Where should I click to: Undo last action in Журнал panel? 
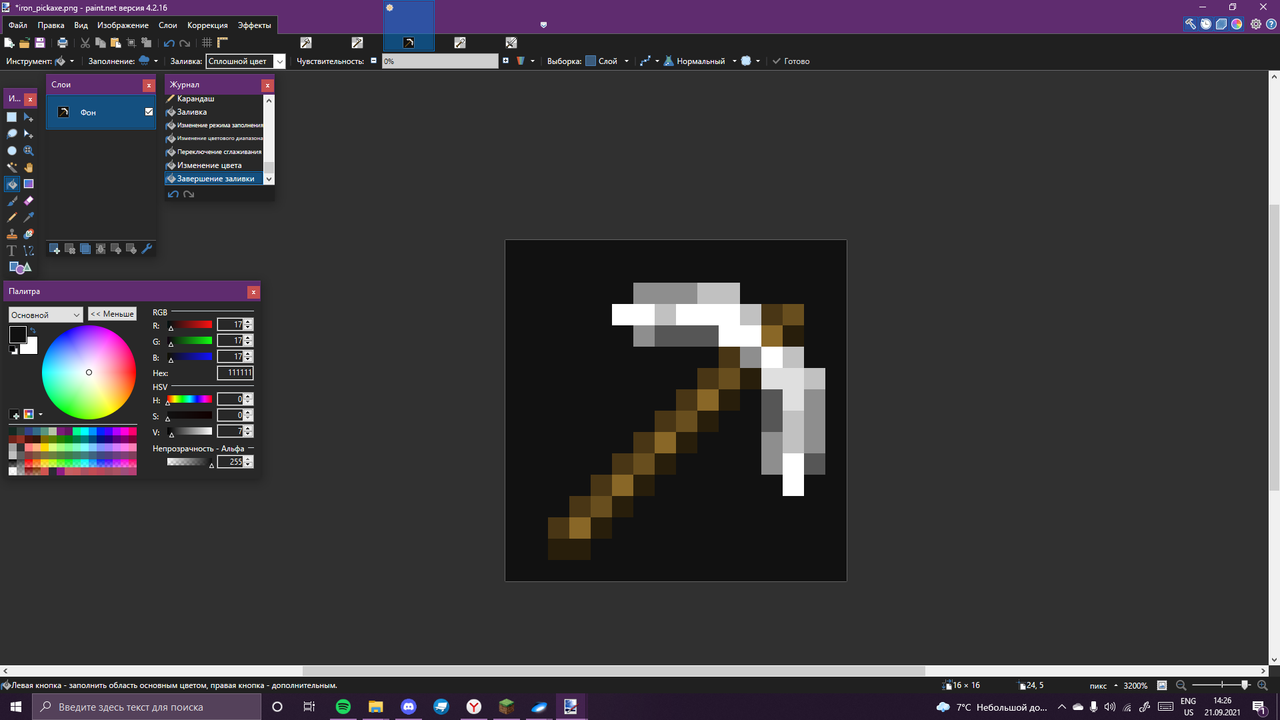(173, 194)
